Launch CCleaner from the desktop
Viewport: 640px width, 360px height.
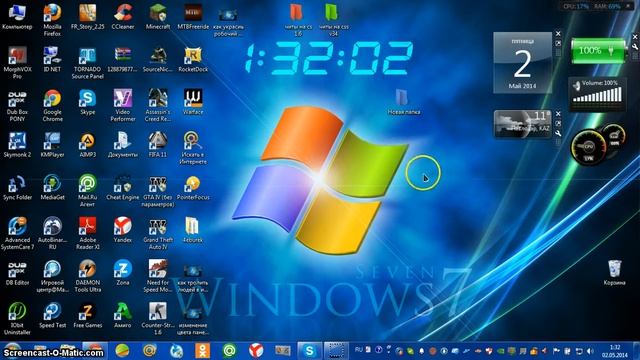point(123,16)
